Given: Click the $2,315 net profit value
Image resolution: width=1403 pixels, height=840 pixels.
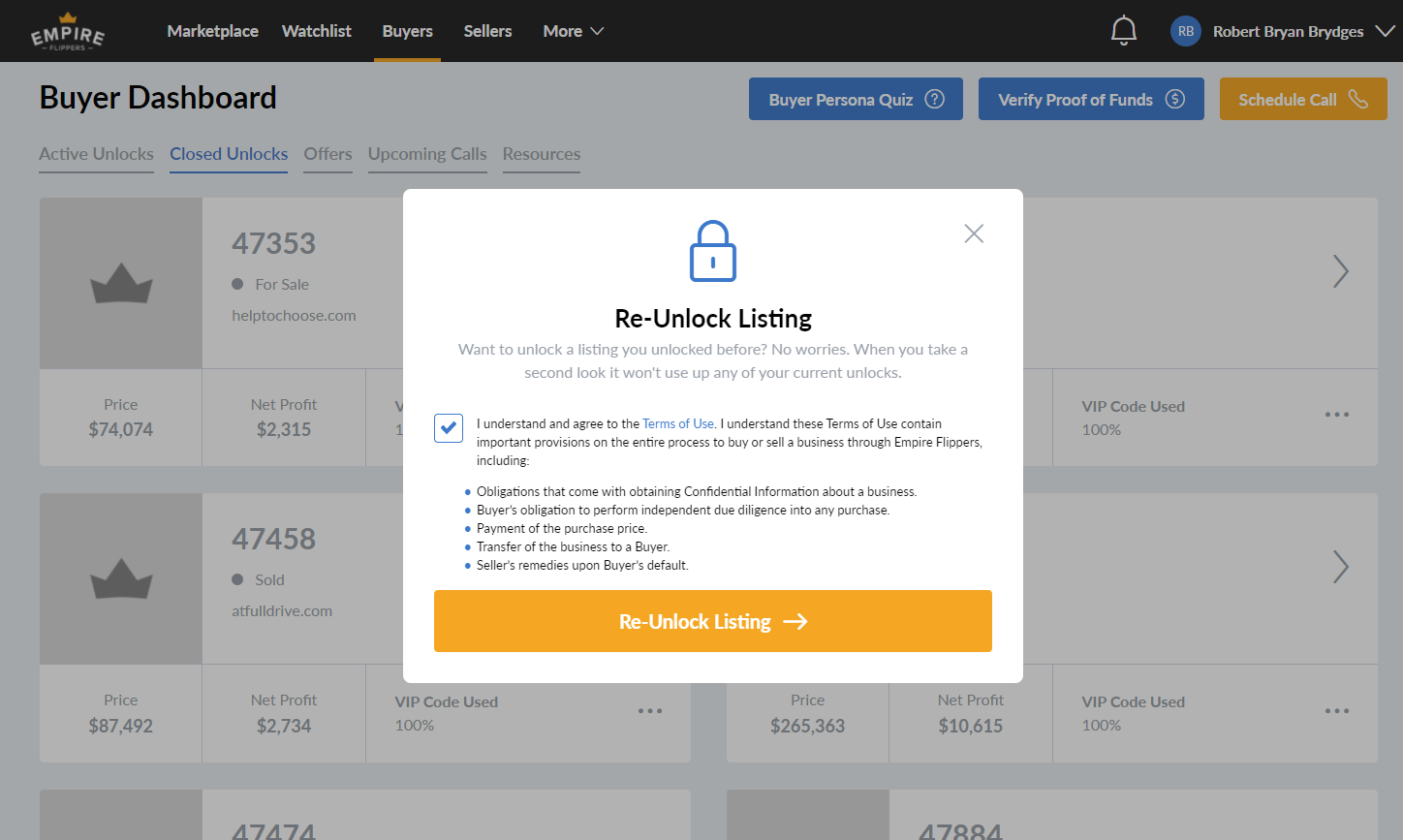Looking at the screenshot, I should (x=284, y=429).
